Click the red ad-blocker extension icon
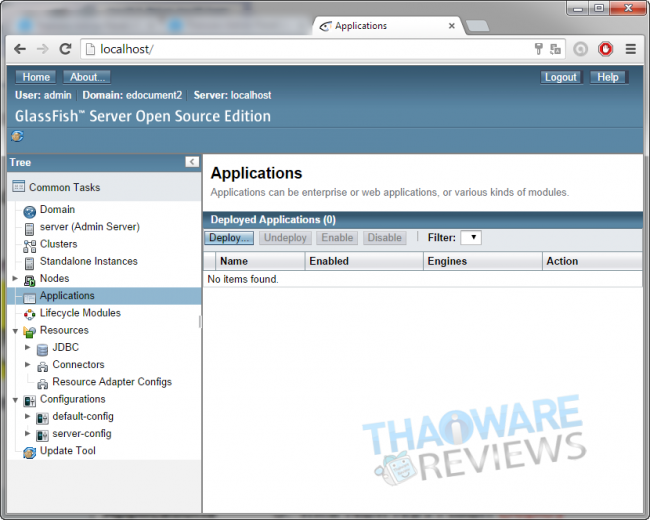 point(605,49)
